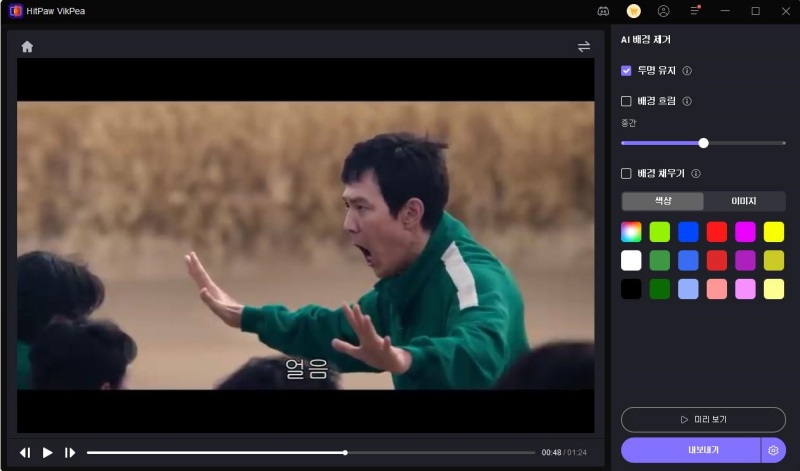Select the salmon pink color swatch

717,289
